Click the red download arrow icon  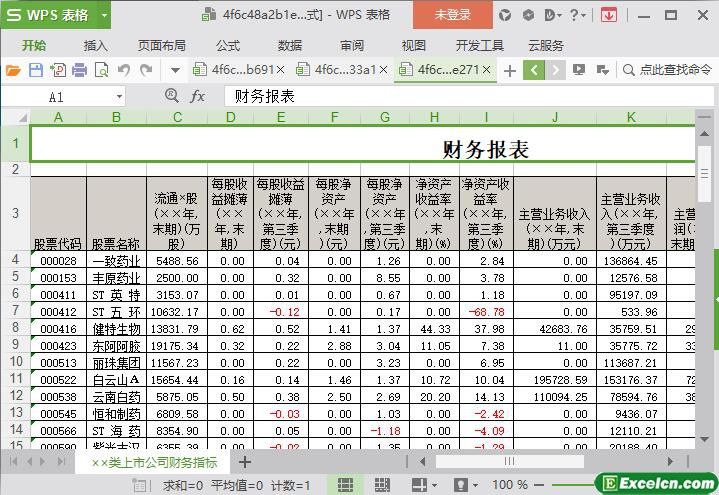click(x=608, y=15)
